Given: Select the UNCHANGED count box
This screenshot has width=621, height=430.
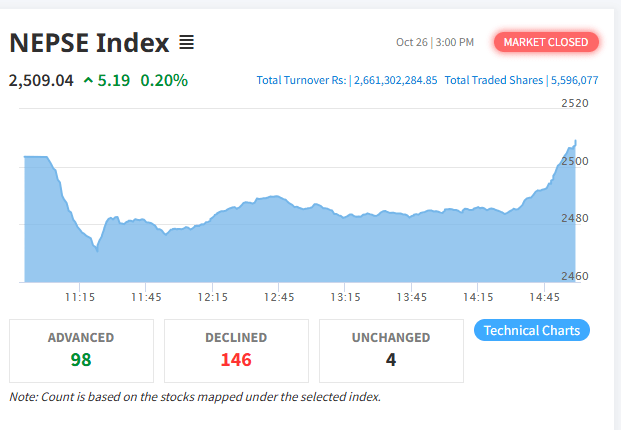Looking at the screenshot, I should click(x=391, y=351).
